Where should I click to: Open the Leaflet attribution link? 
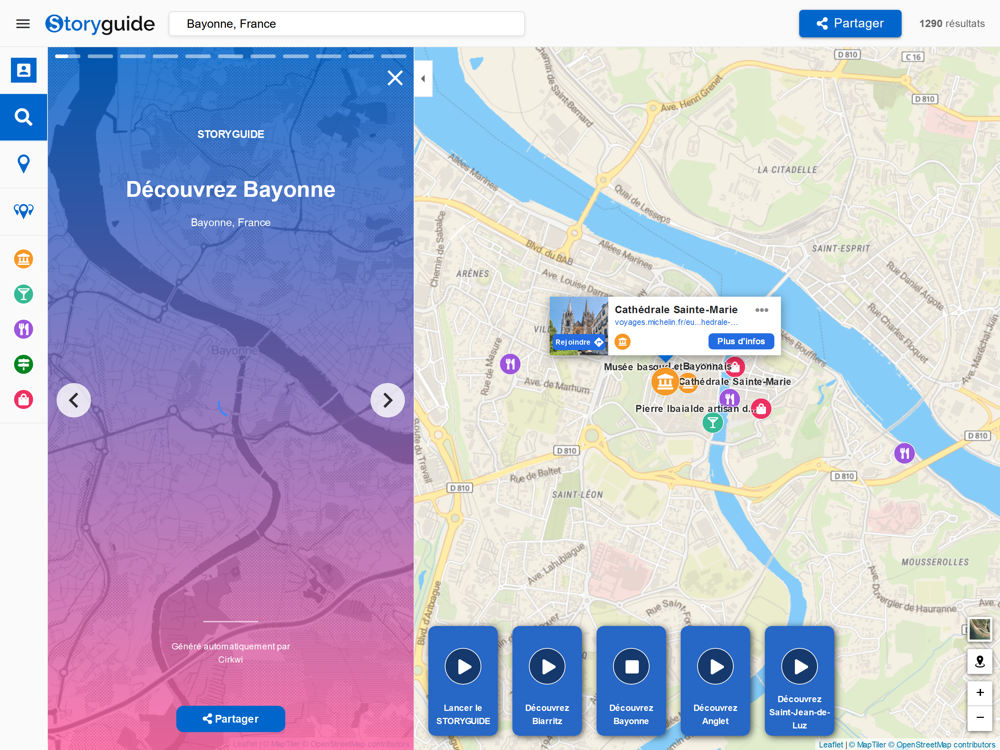coord(830,745)
